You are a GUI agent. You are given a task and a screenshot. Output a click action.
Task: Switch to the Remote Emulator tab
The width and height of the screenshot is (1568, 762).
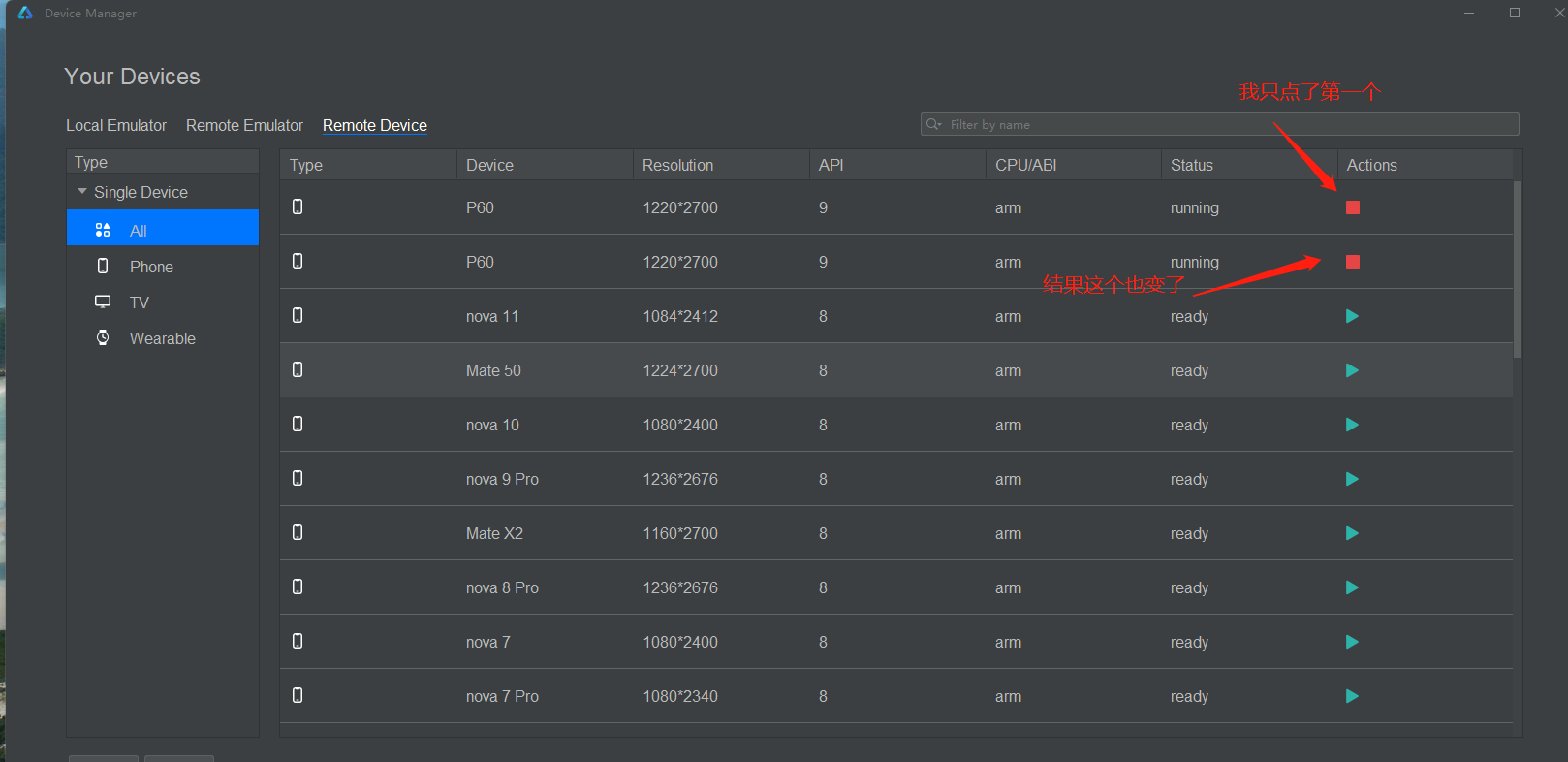[244, 125]
